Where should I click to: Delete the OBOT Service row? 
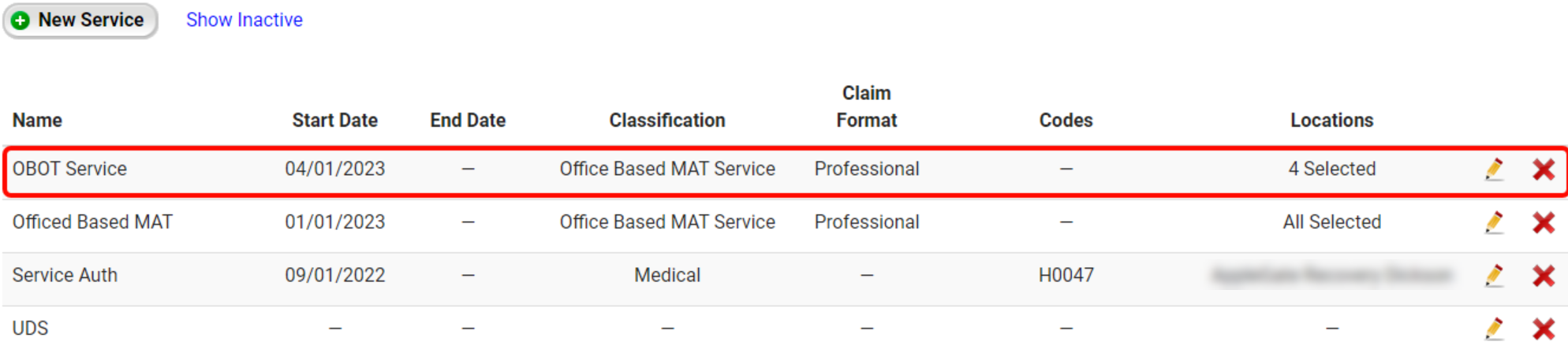point(1544,169)
